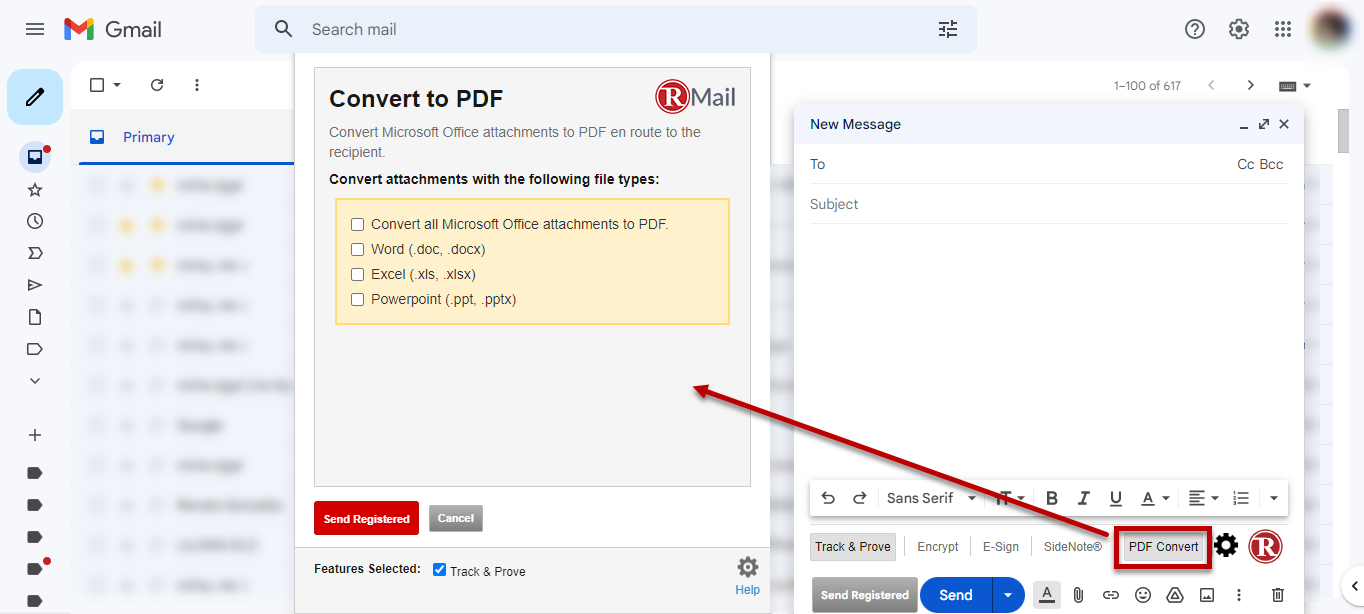Expand More sidebar items chevron

pos(35,381)
